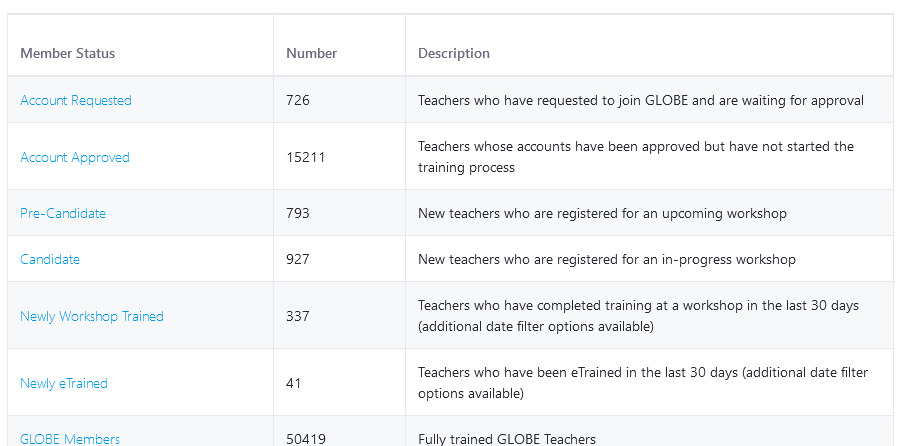Image resolution: width=905 pixels, height=446 pixels.
Task: Click the Fully trained GLOBE Teachers description
Action: point(507,439)
